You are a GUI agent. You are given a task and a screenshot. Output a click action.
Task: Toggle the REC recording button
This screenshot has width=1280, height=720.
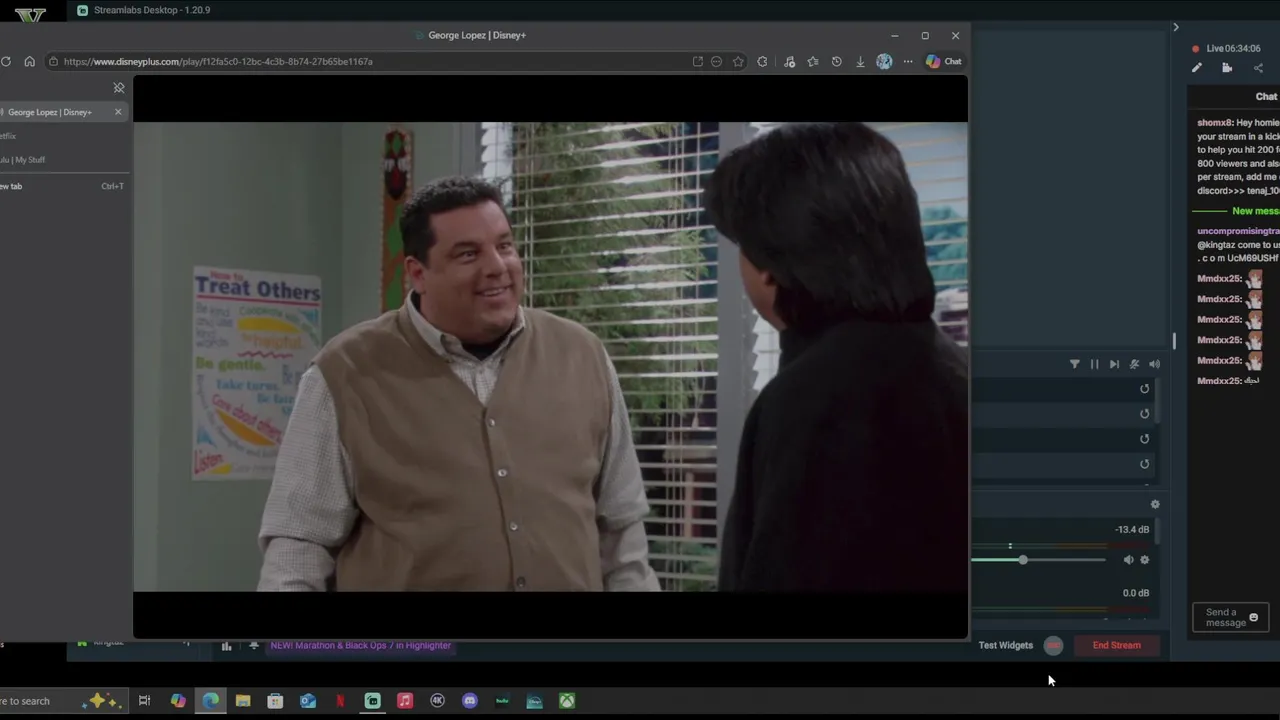(1053, 645)
